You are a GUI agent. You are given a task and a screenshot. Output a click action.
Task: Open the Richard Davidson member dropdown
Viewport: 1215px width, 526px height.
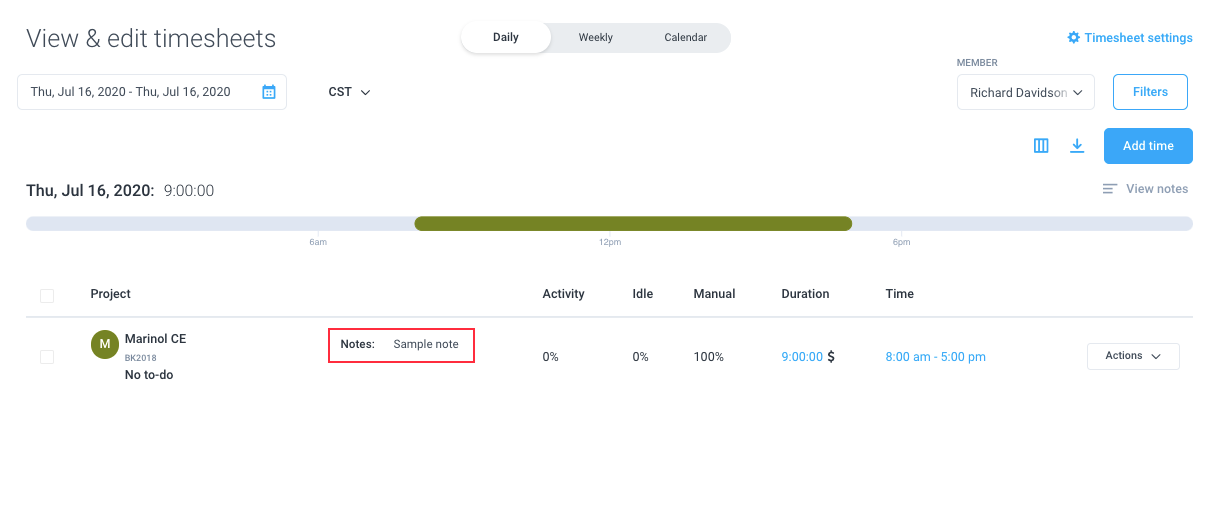coord(1026,92)
